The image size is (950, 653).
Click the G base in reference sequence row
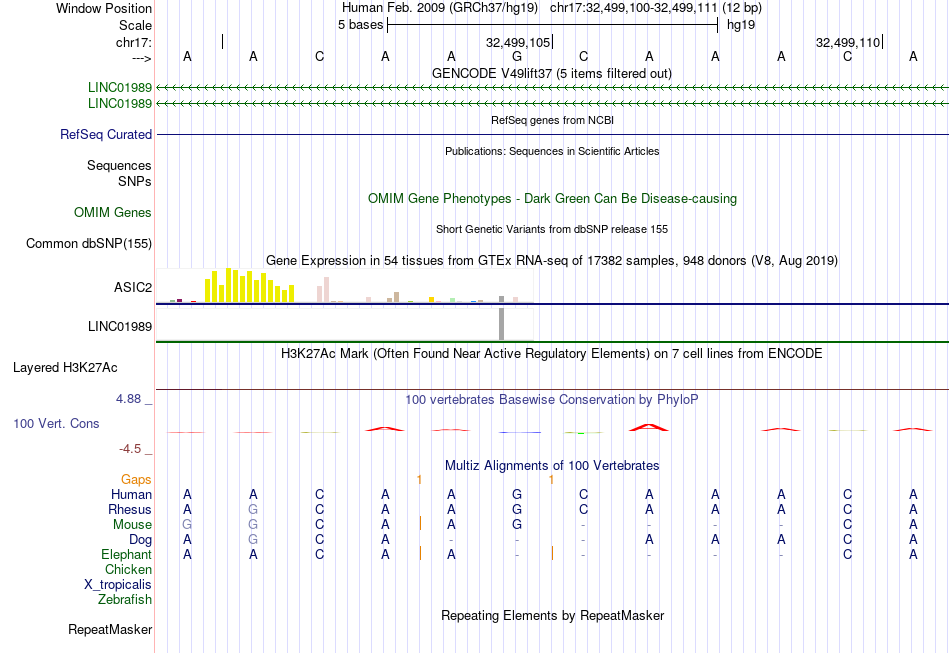(517, 56)
